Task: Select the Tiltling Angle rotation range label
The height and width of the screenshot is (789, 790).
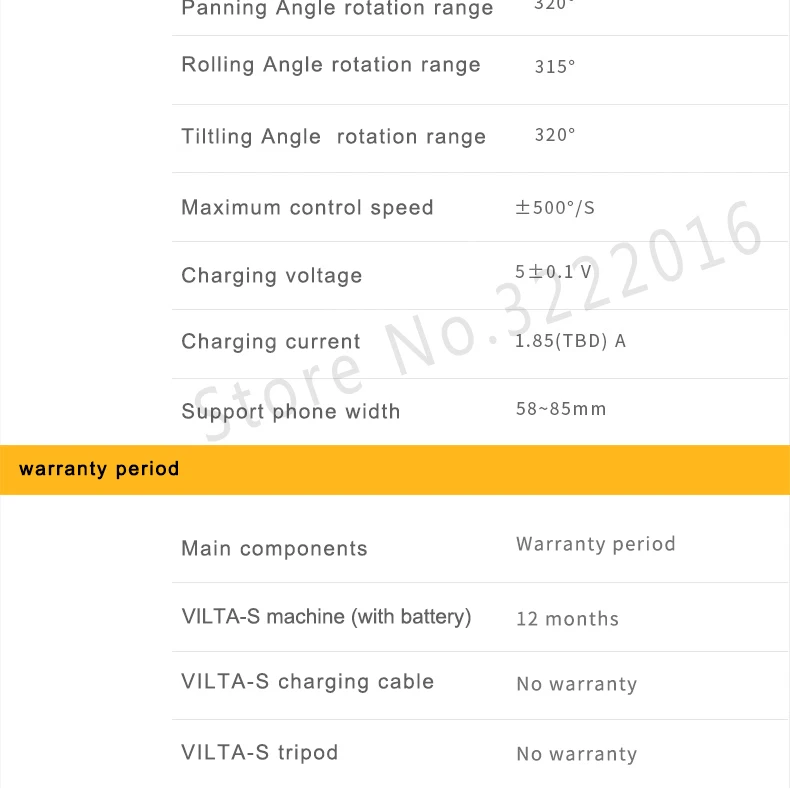Action: point(334,137)
